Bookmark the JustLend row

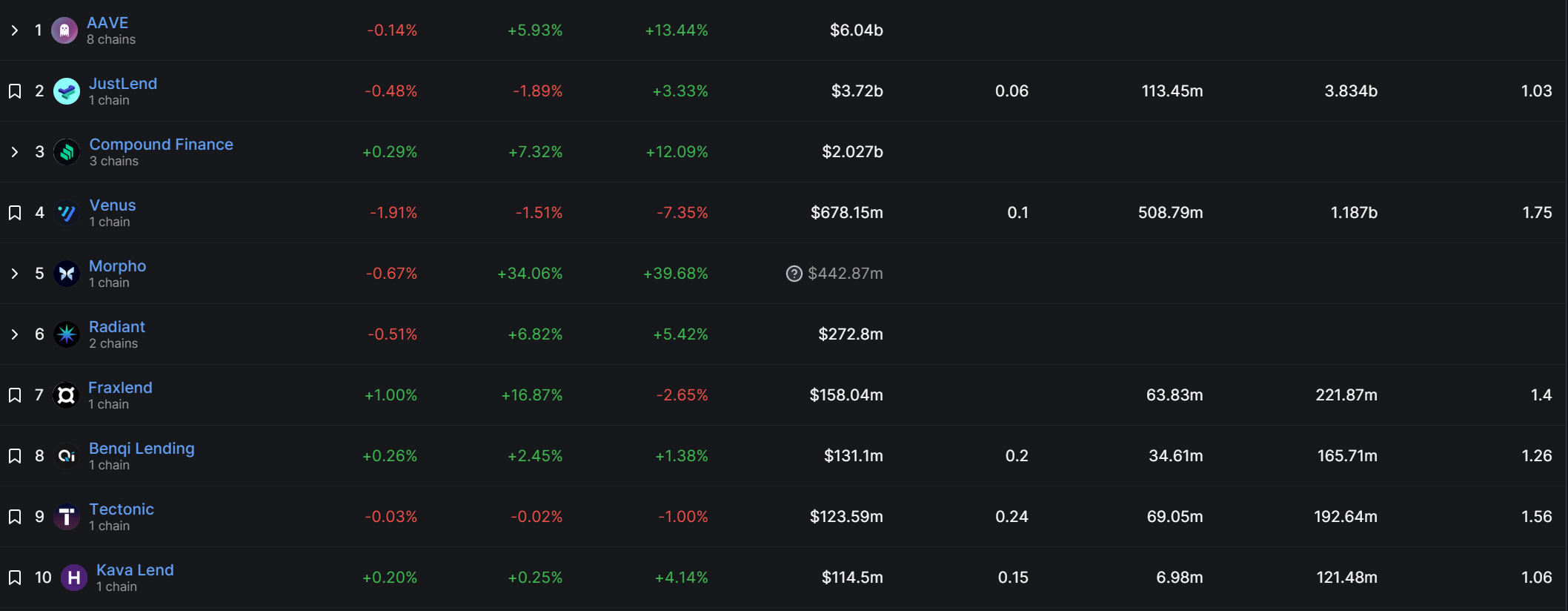14,91
